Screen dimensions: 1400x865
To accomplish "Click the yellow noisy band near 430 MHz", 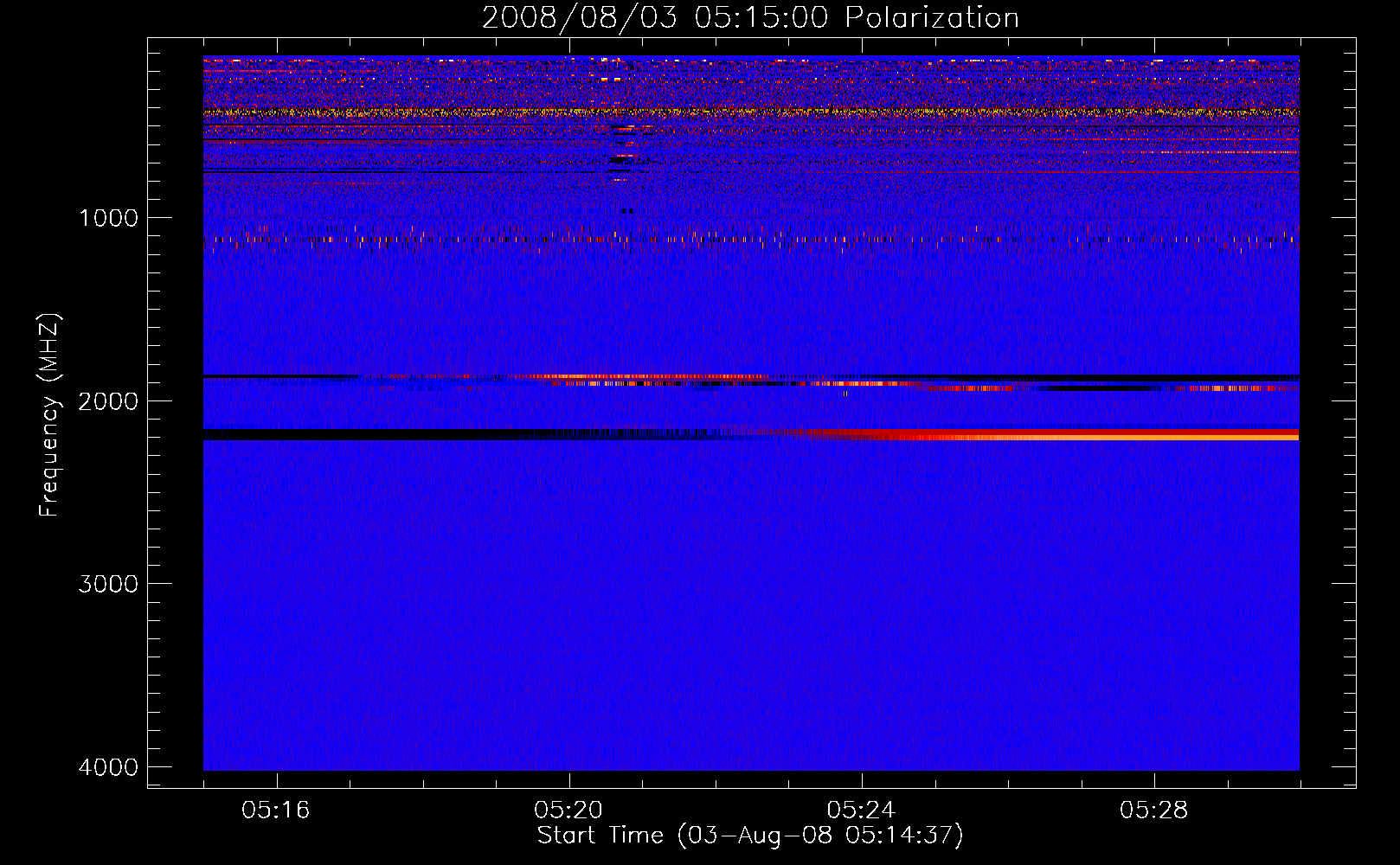I will [x=751, y=112].
